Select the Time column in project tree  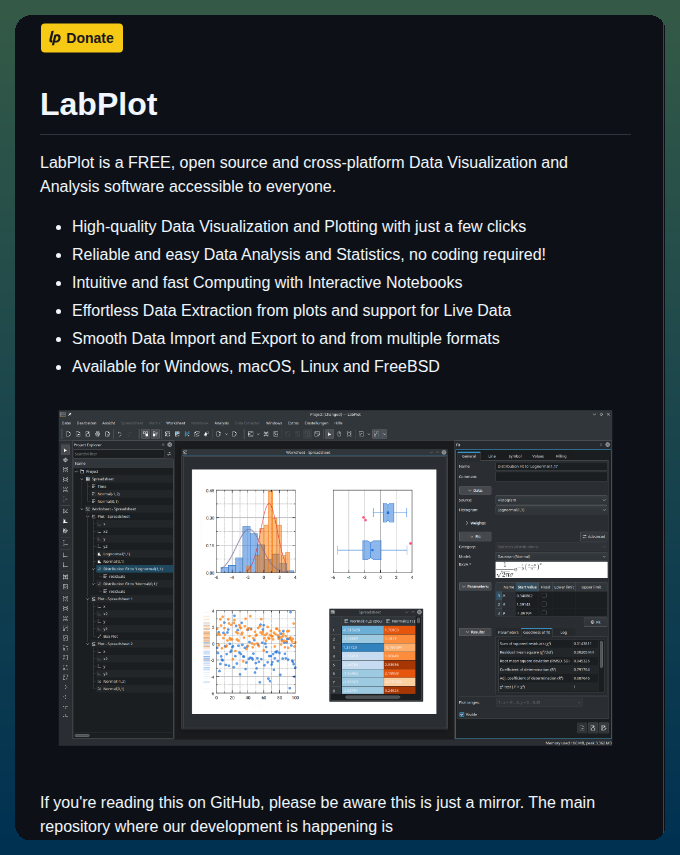click(101, 486)
